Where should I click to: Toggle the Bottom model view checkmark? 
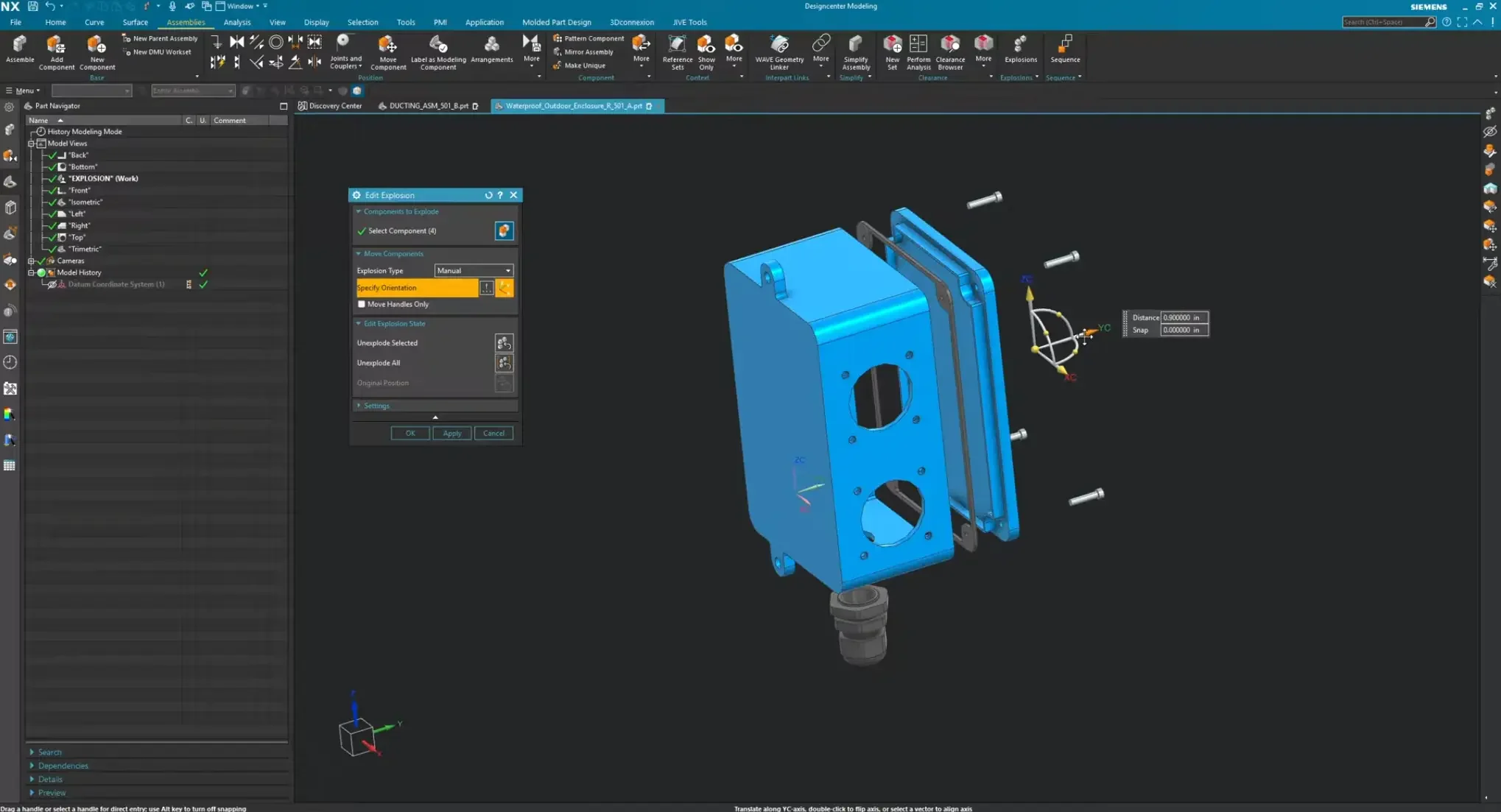click(52, 167)
